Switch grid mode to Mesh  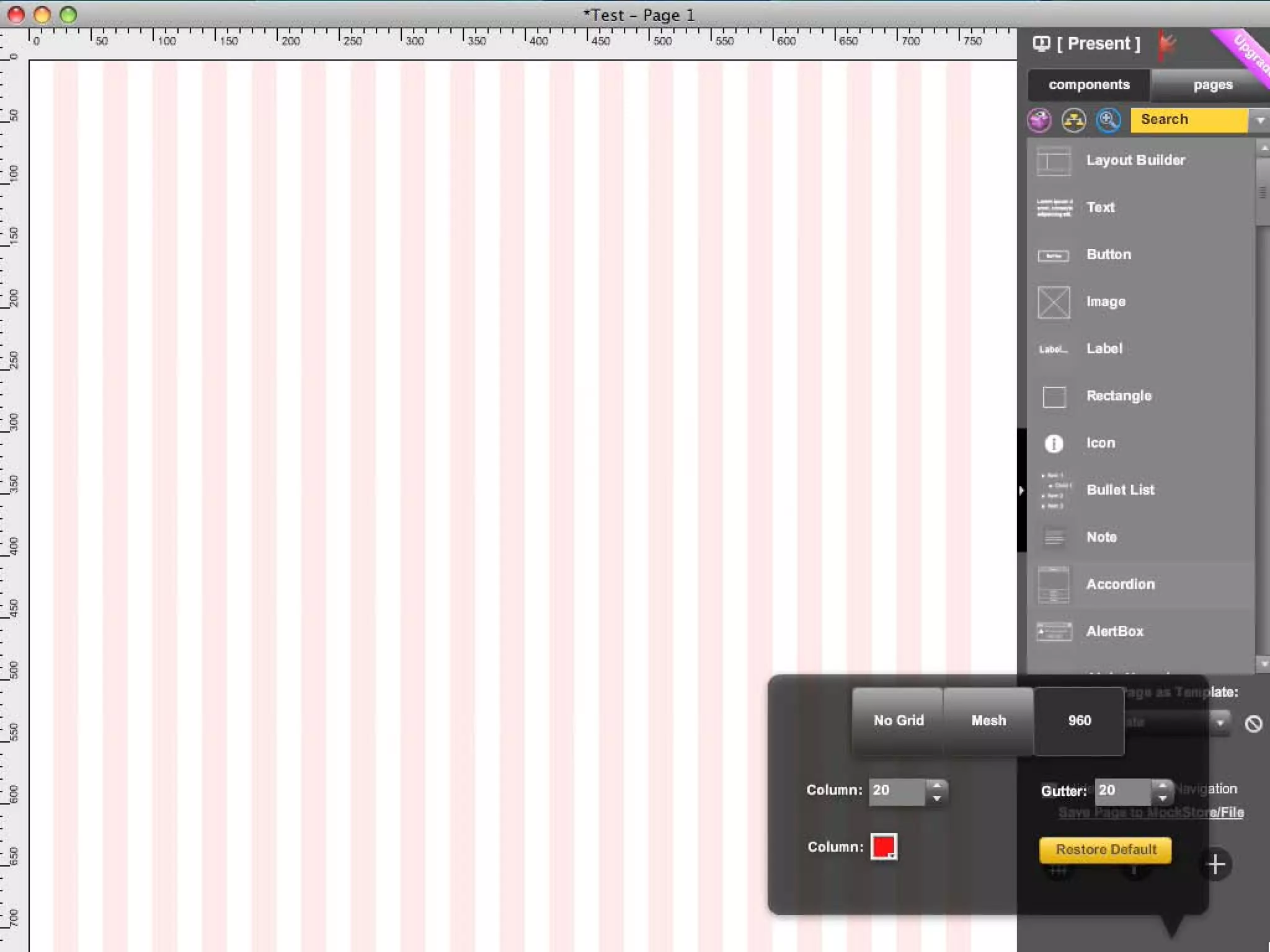[x=988, y=721]
